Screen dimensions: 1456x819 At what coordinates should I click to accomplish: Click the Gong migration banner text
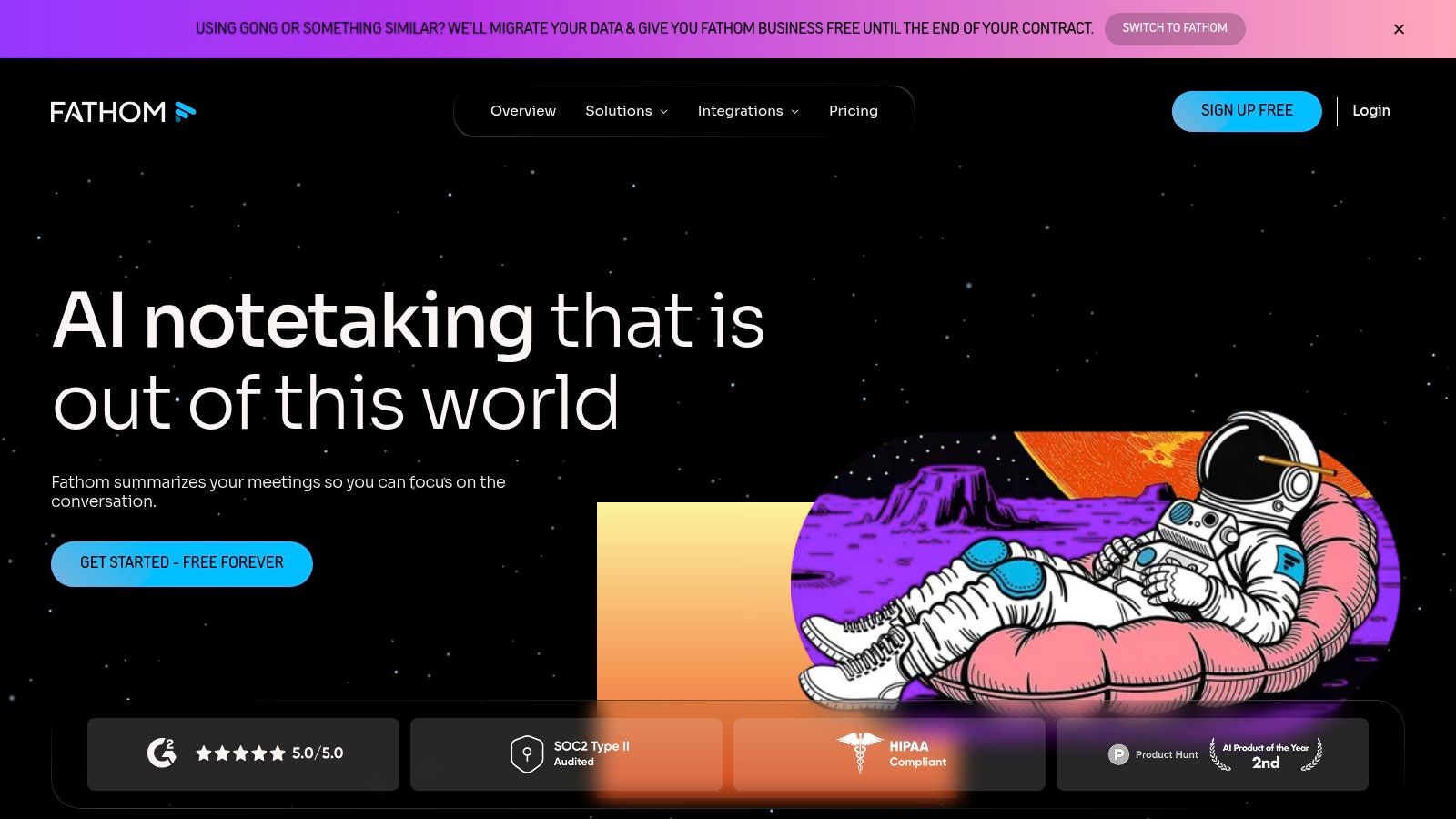click(x=644, y=28)
